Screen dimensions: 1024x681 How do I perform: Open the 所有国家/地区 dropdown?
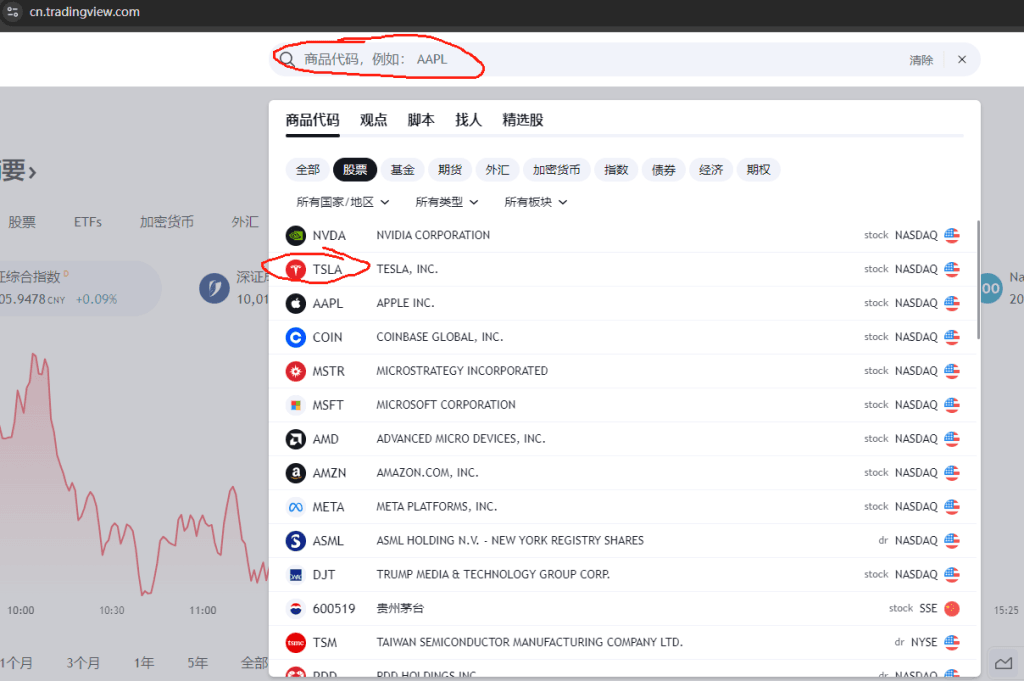[x=343, y=202]
